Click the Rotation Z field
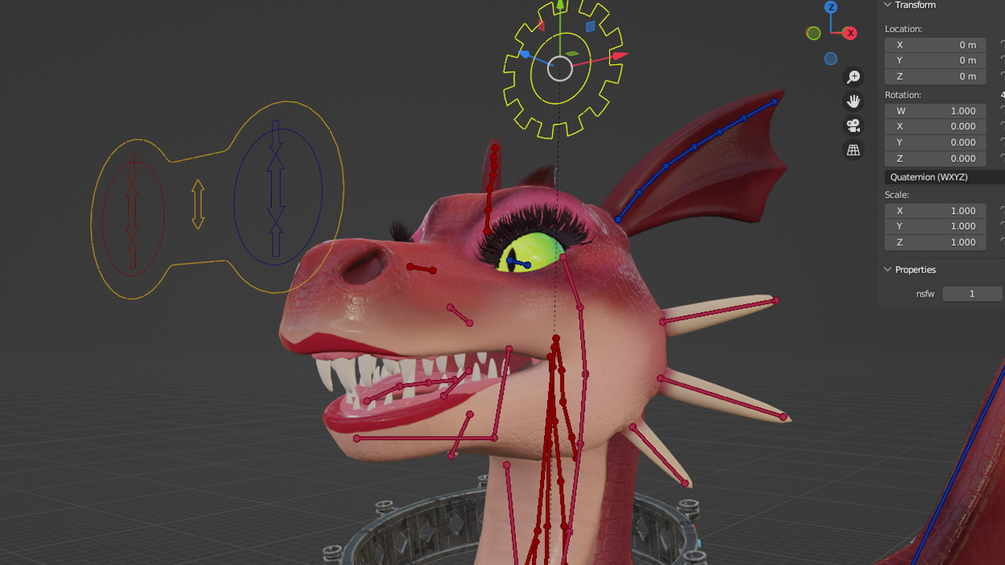Screen dimensions: 1005x565 (935, 158)
